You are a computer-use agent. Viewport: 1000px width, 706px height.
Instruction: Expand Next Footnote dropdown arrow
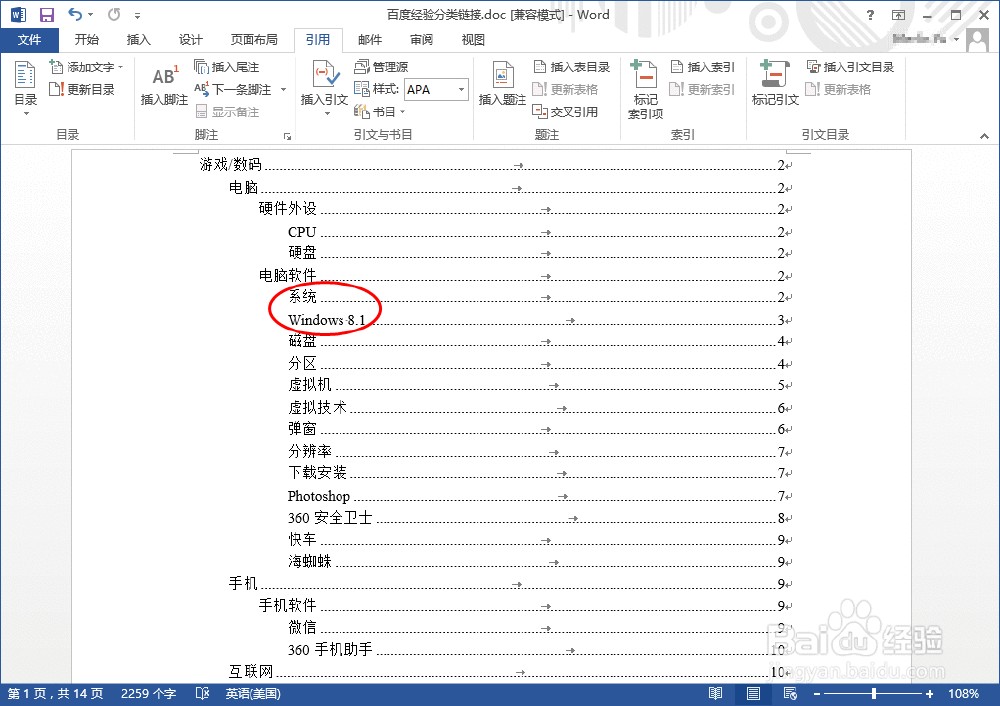tap(283, 90)
